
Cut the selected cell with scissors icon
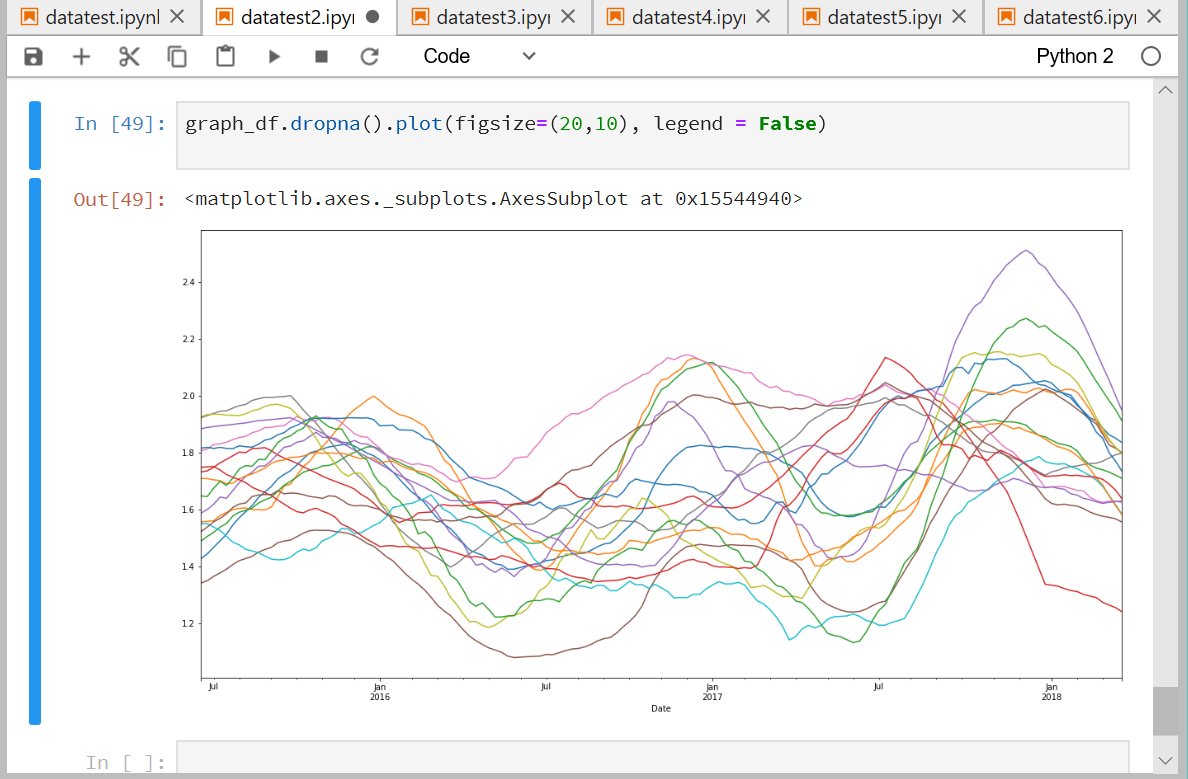pos(130,56)
